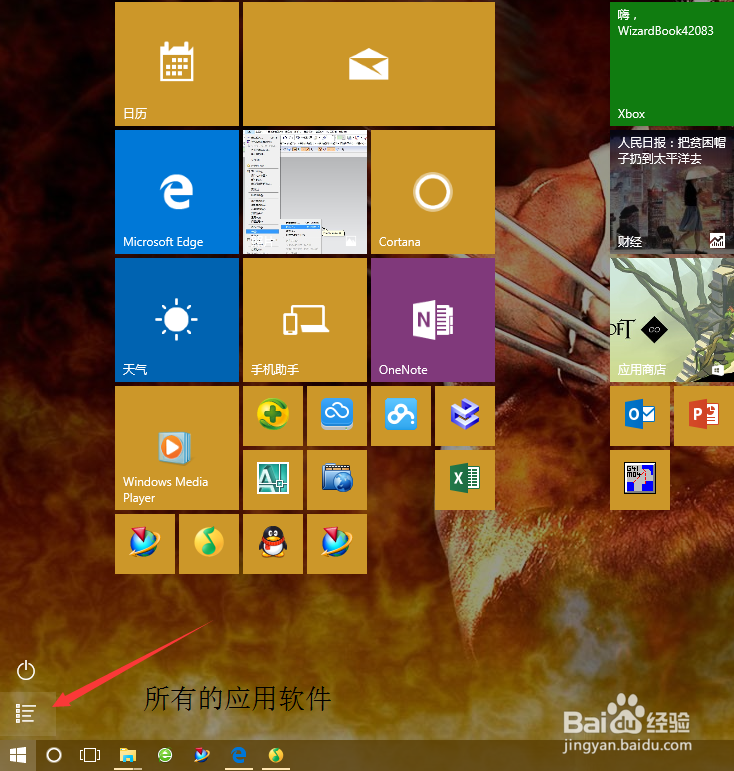Viewport: 734px width, 771px height.
Task: Launch the OneNote tile
Action: [x=433, y=320]
